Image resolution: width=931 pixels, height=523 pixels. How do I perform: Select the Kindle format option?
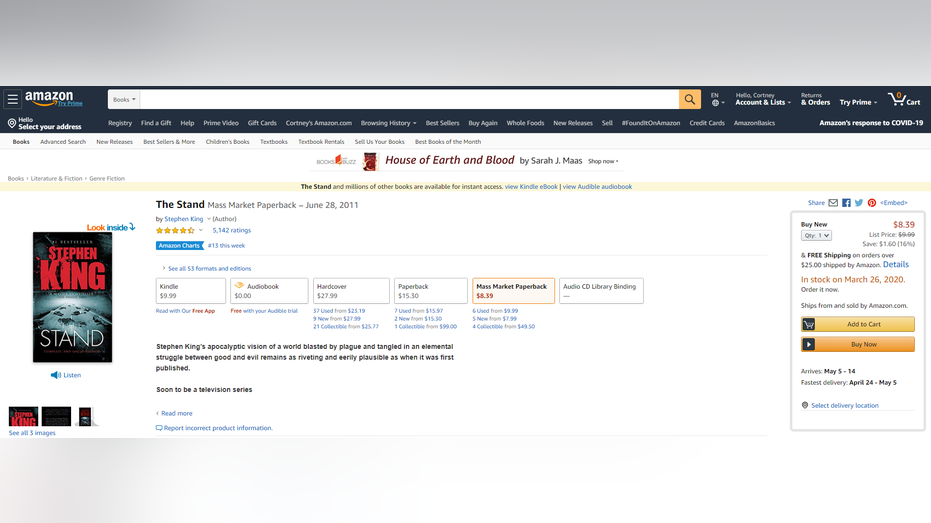(x=191, y=291)
